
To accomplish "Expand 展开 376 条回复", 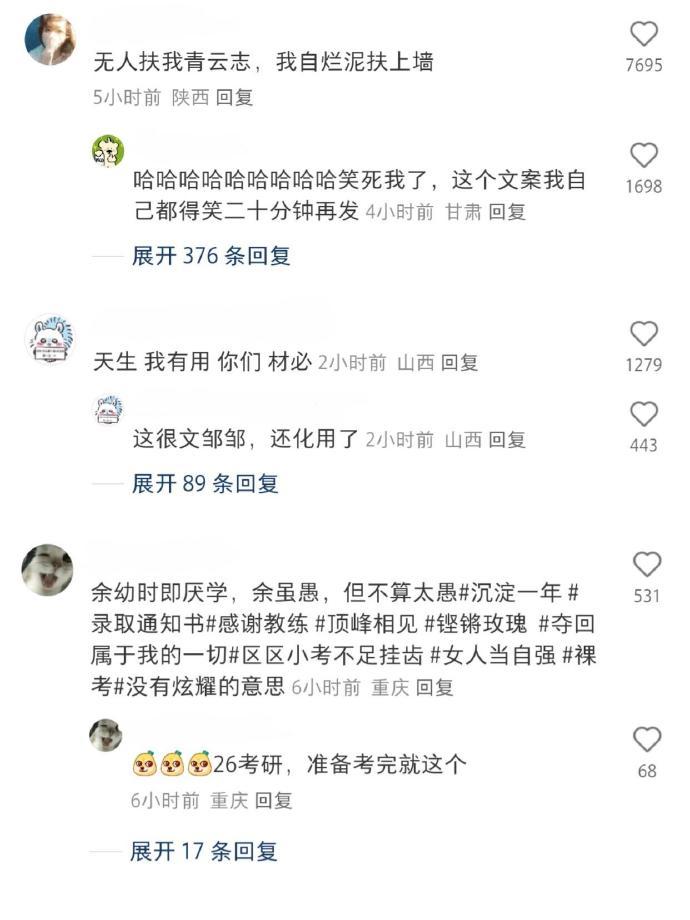I will click(211, 256).
